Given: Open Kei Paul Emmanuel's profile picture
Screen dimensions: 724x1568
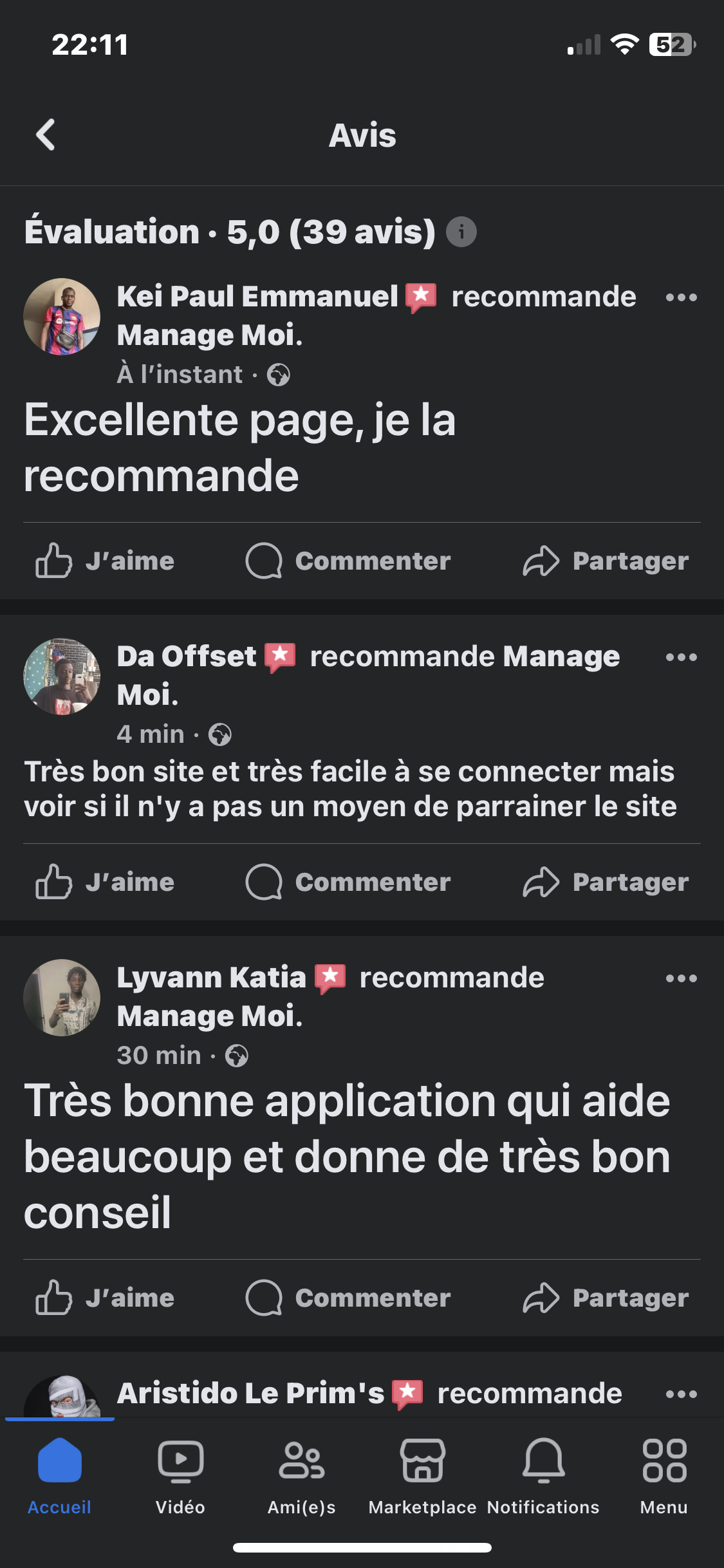Looking at the screenshot, I should coord(62,317).
